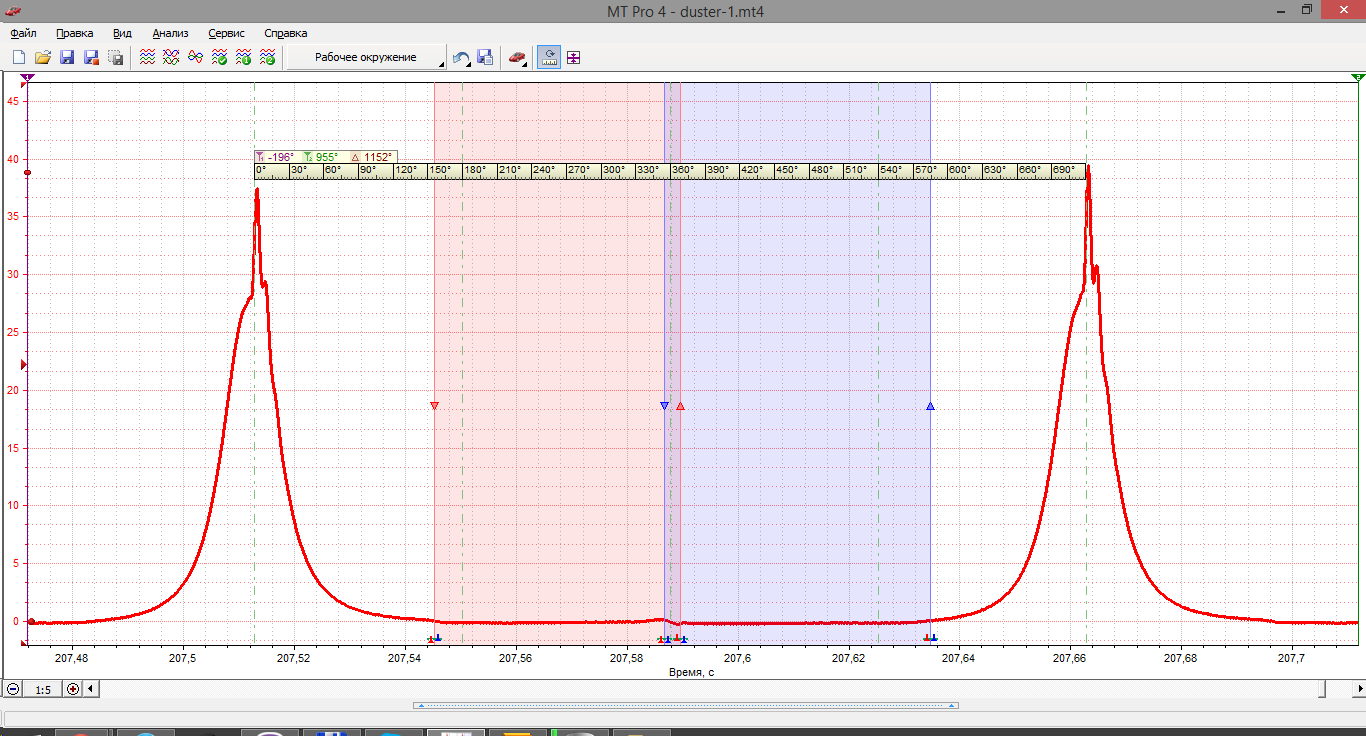The height and width of the screenshot is (736, 1366).
Task: Click the 540° tick on the degree ruler
Action: tap(891, 170)
